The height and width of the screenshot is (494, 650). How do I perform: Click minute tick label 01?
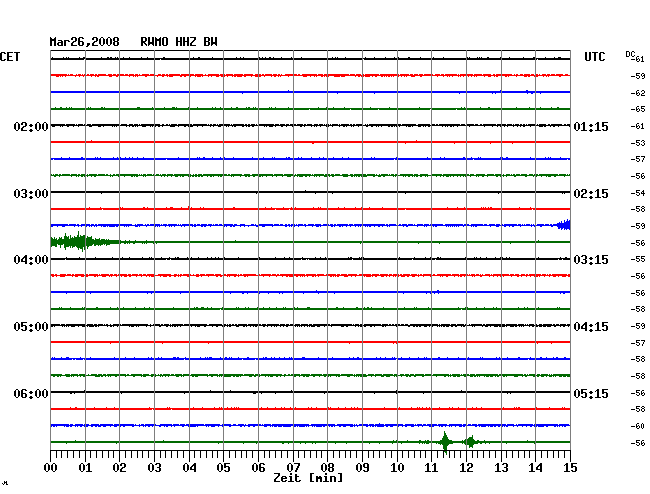click(x=85, y=467)
